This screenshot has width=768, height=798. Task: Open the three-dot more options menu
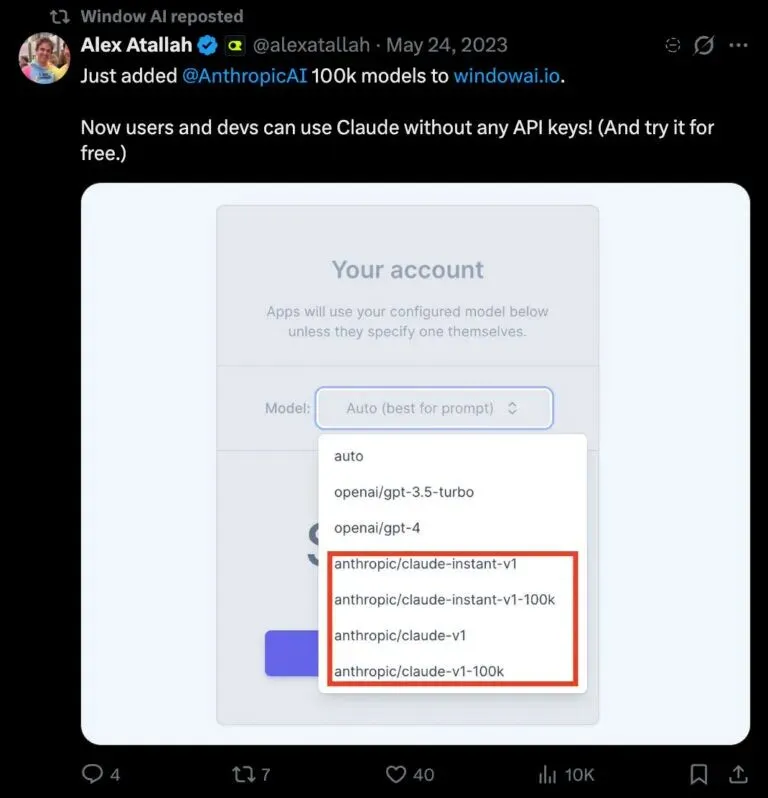pos(738,45)
